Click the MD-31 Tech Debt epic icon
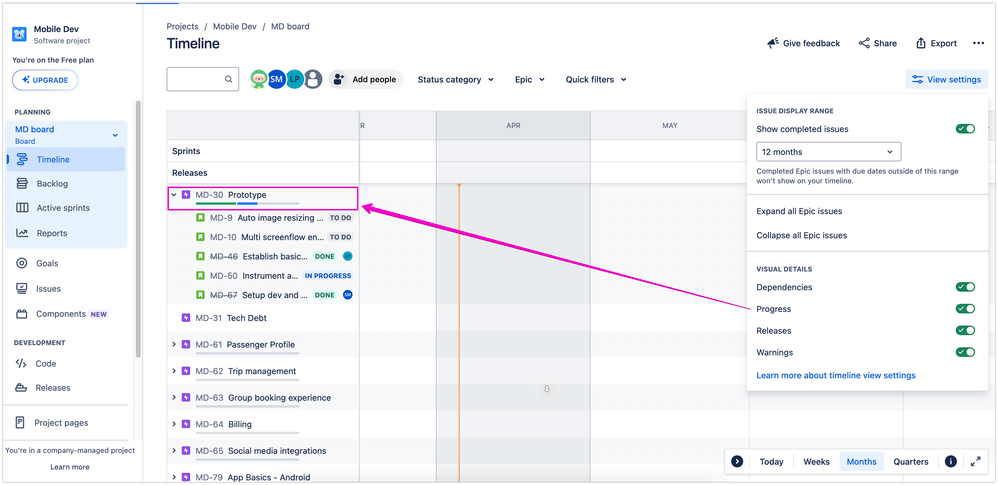 pos(186,318)
